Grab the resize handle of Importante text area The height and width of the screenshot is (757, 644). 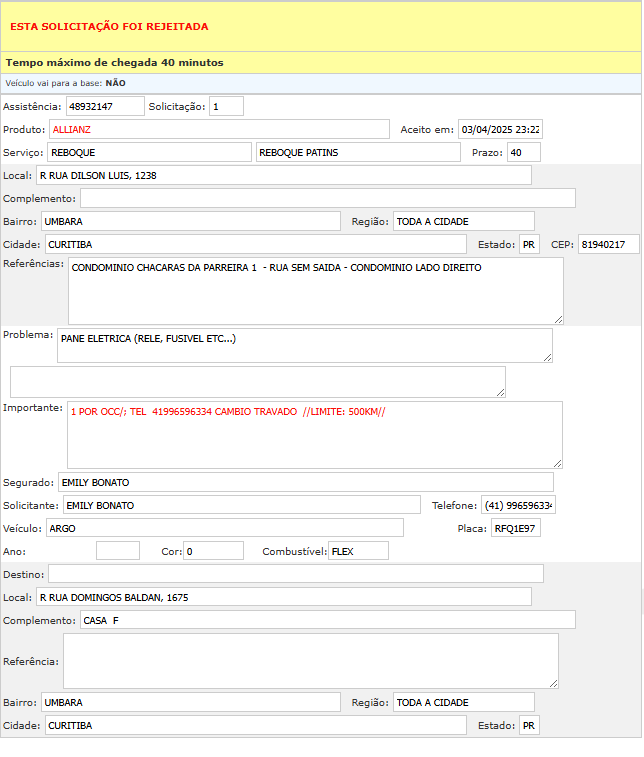click(x=558, y=463)
